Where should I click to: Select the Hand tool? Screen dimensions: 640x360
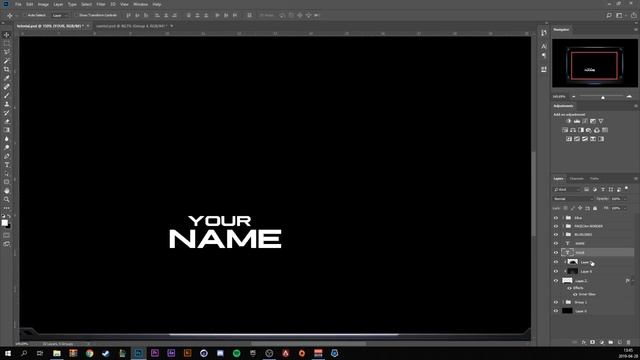click(7, 191)
